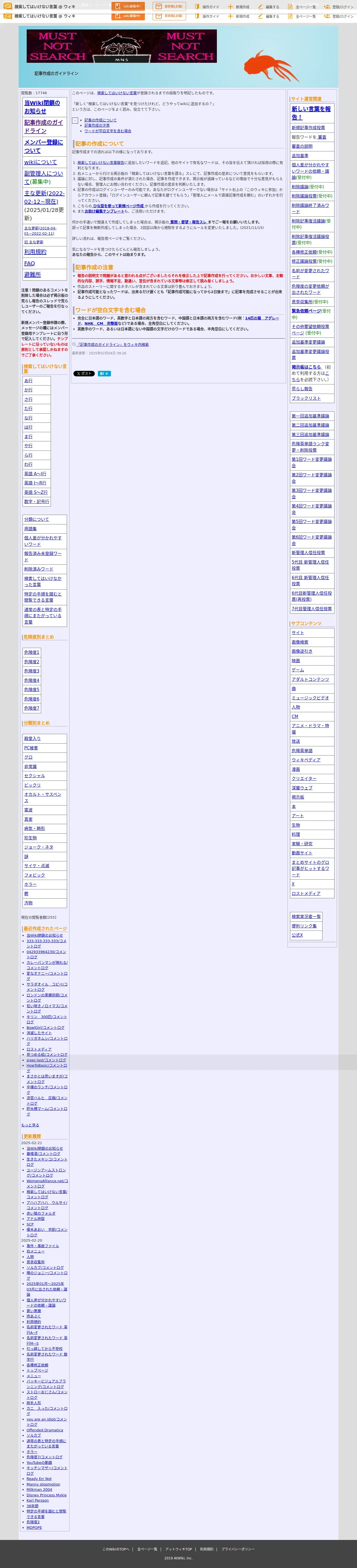Open ビックリ category
The width and height of the screenshot is (357, 1568).
pyautogui.click(x=32, y=785)
